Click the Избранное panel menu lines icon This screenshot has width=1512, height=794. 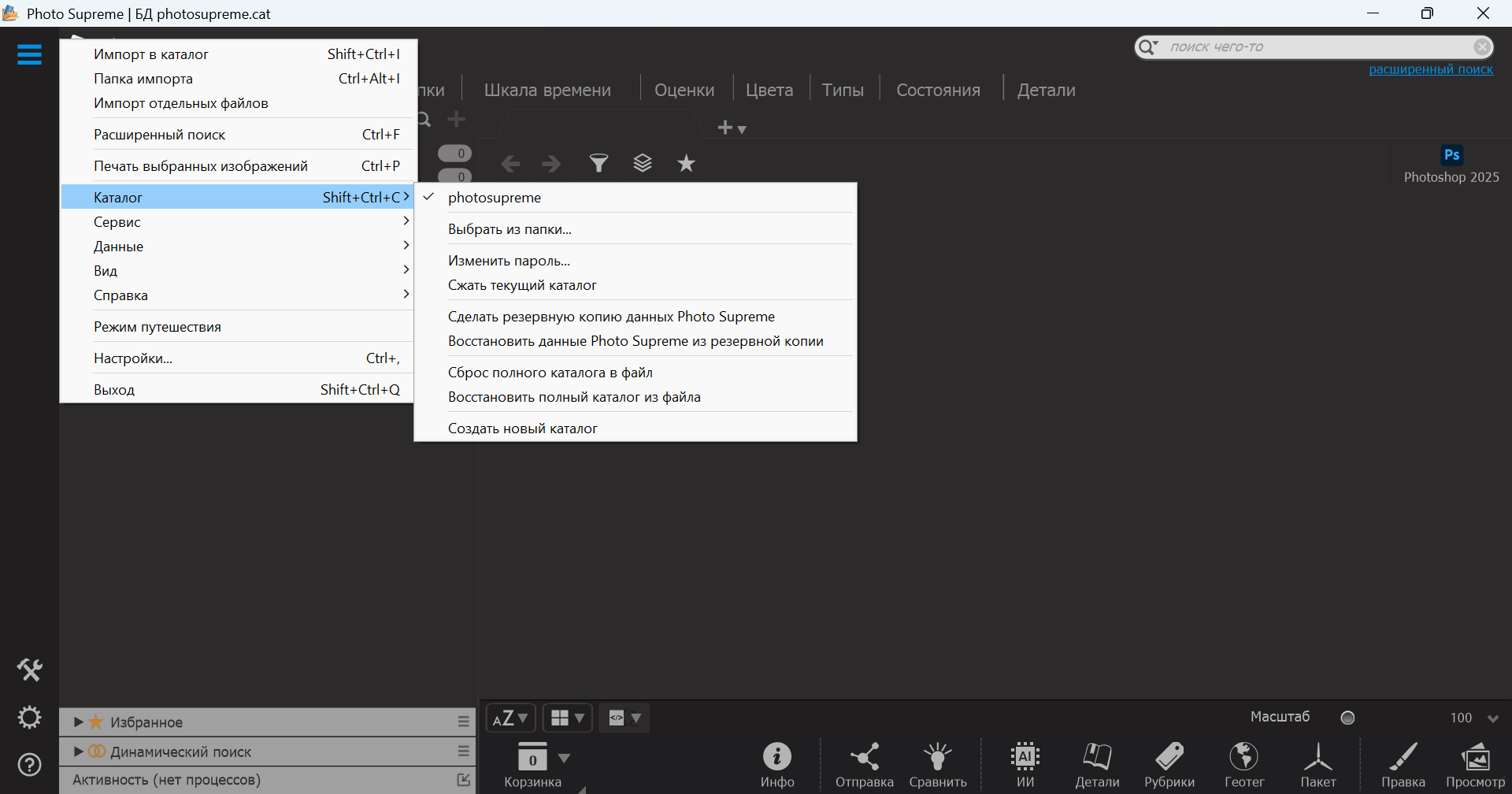coord(464,722)
